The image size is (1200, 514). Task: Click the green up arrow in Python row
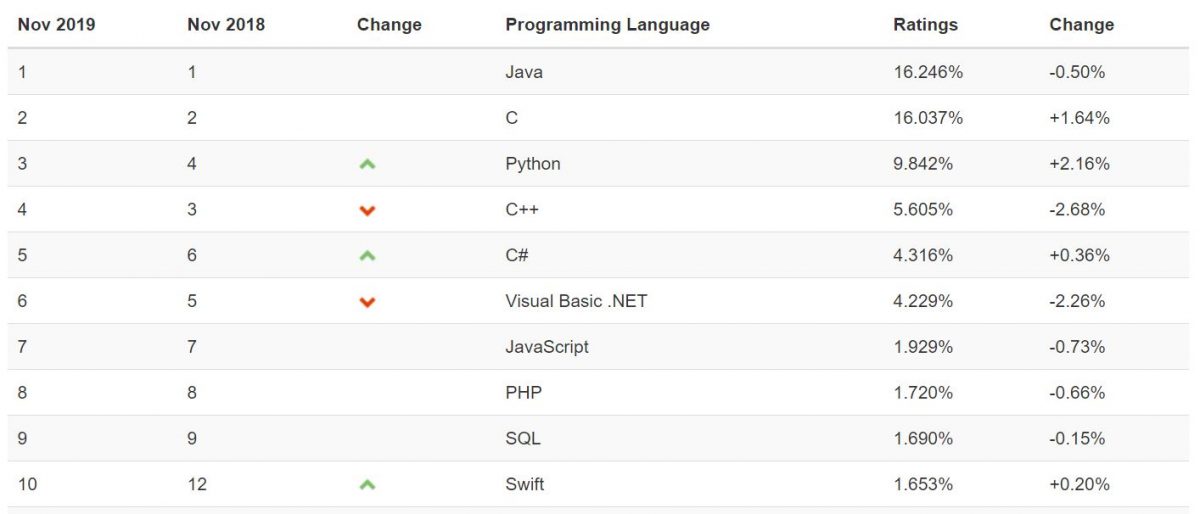tap(367, 164)
